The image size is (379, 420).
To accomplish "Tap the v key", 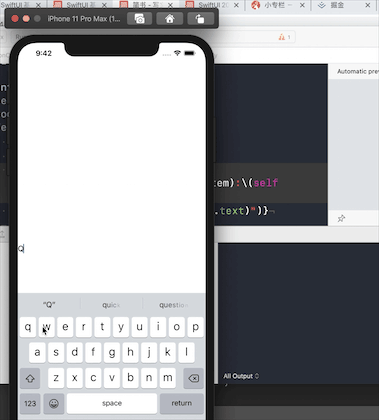I will click(112, 378).
